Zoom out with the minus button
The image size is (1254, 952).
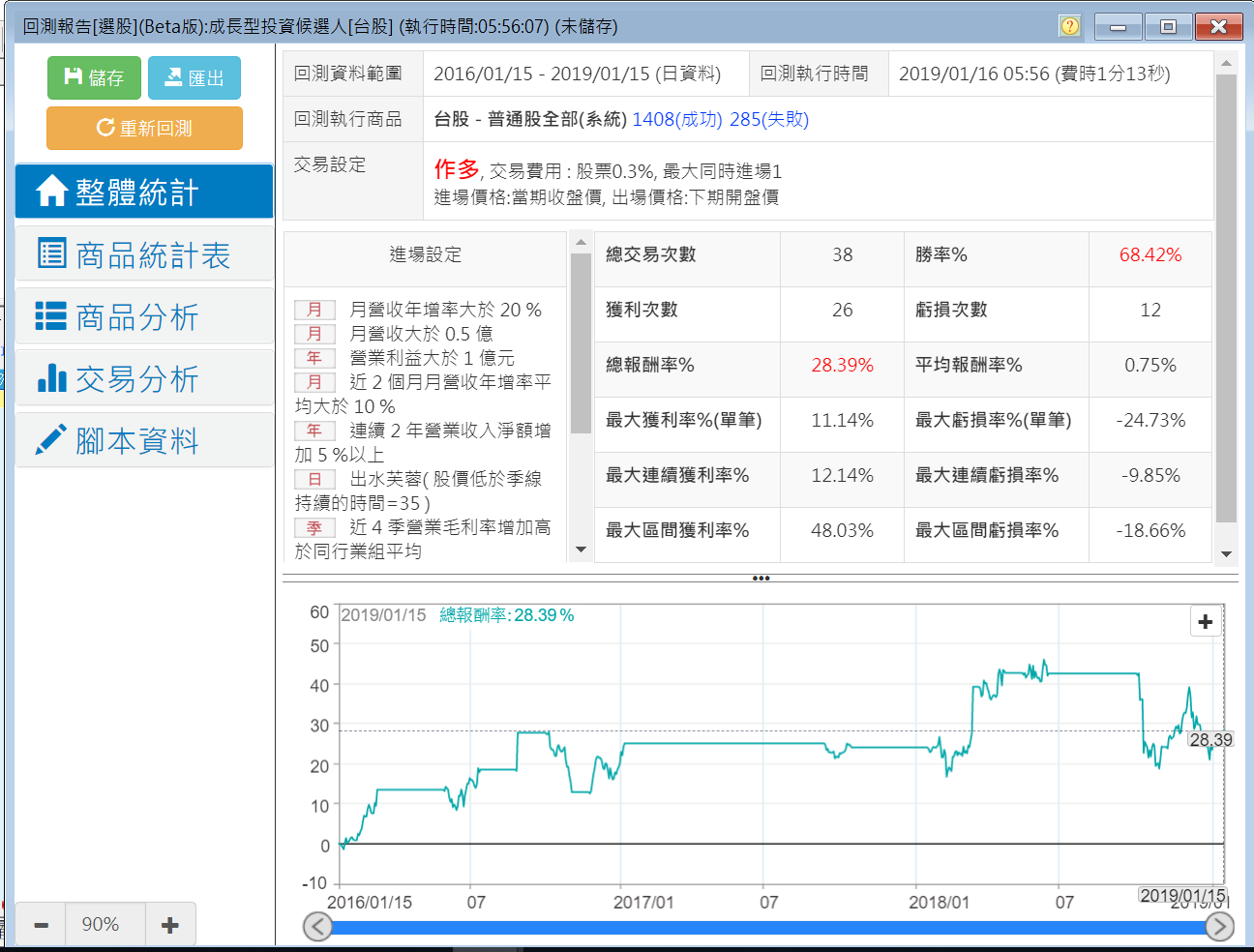tap(41, 925)
